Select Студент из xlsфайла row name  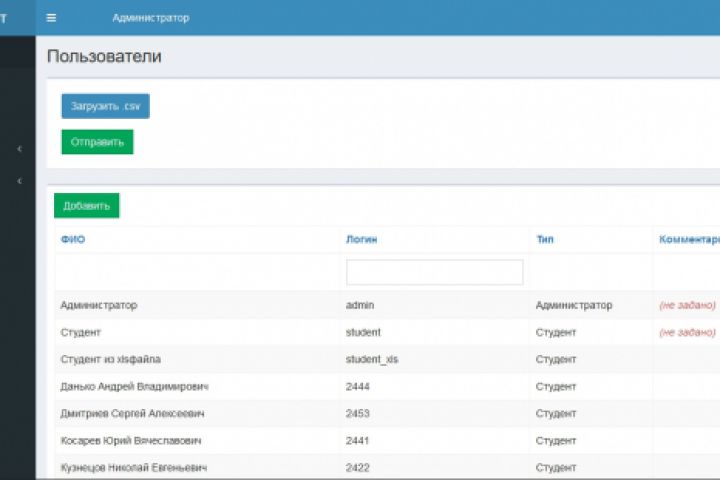pyautogui.click(x=111, y=360)
